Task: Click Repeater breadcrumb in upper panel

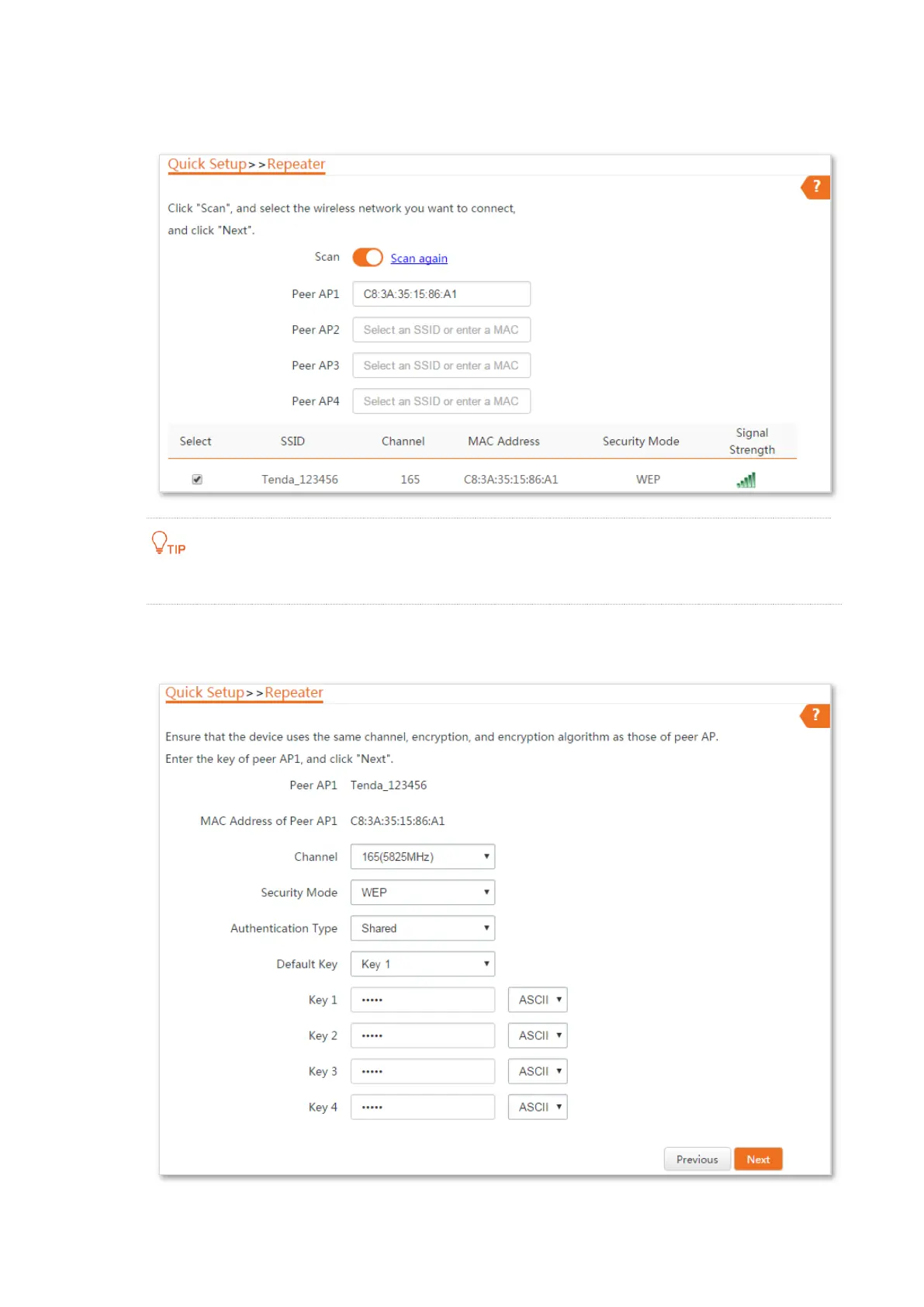Action: pos(296,165)
